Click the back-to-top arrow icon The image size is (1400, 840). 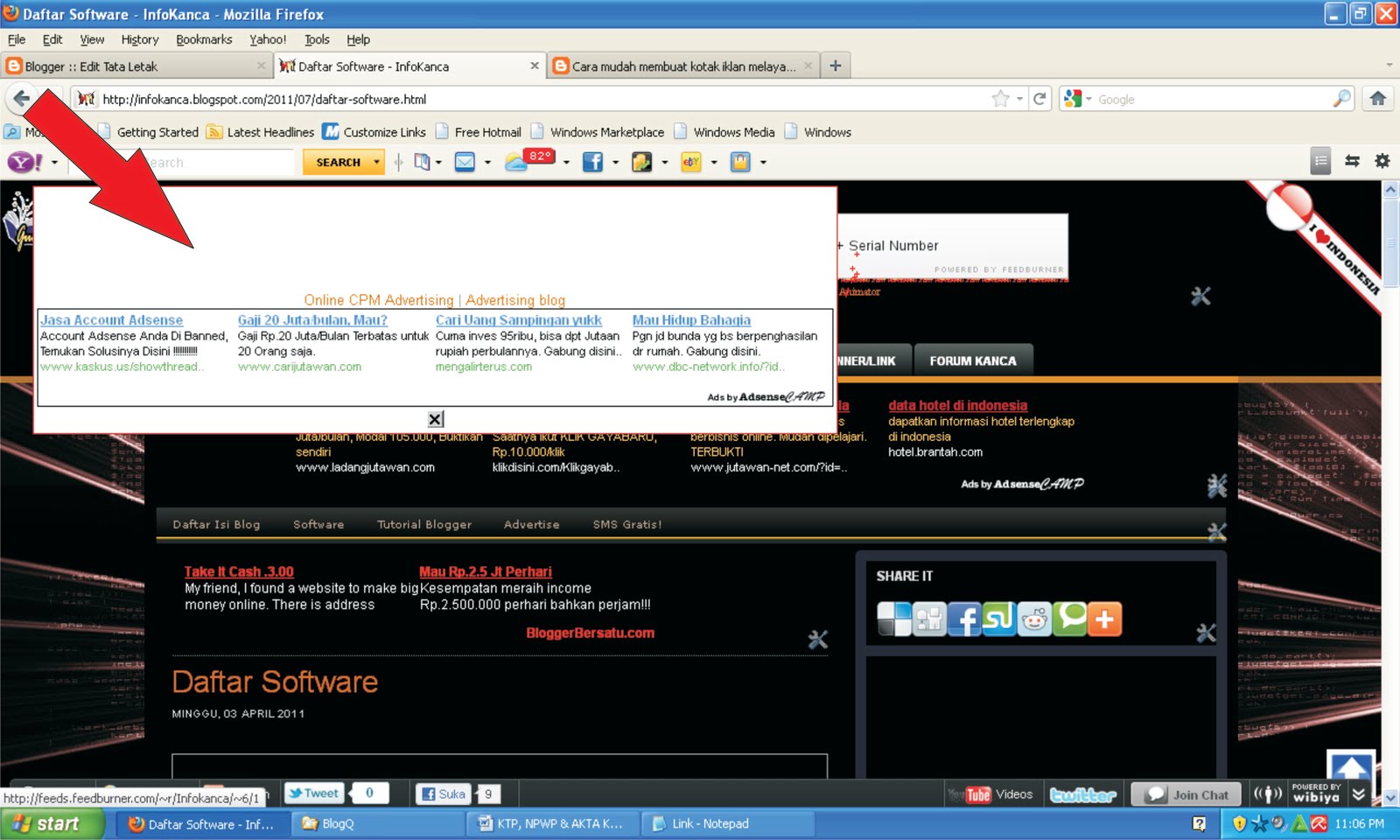pyautogui.click(x=1351, y=768)
